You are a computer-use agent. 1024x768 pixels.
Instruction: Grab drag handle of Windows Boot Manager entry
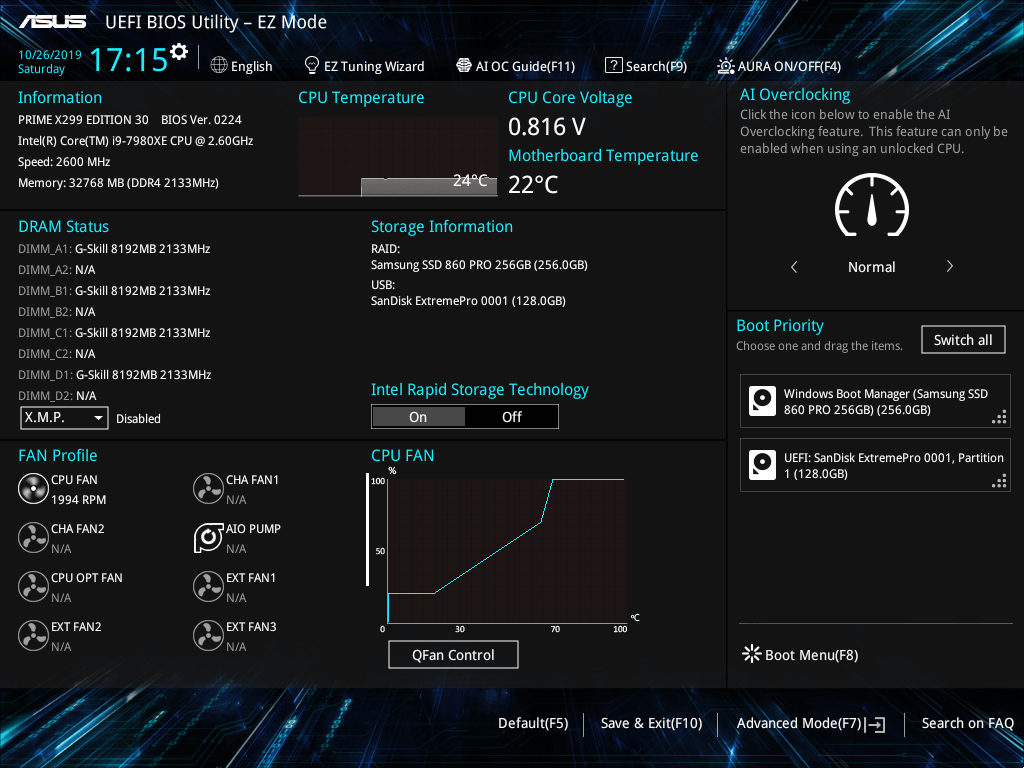tap(999, 417)
